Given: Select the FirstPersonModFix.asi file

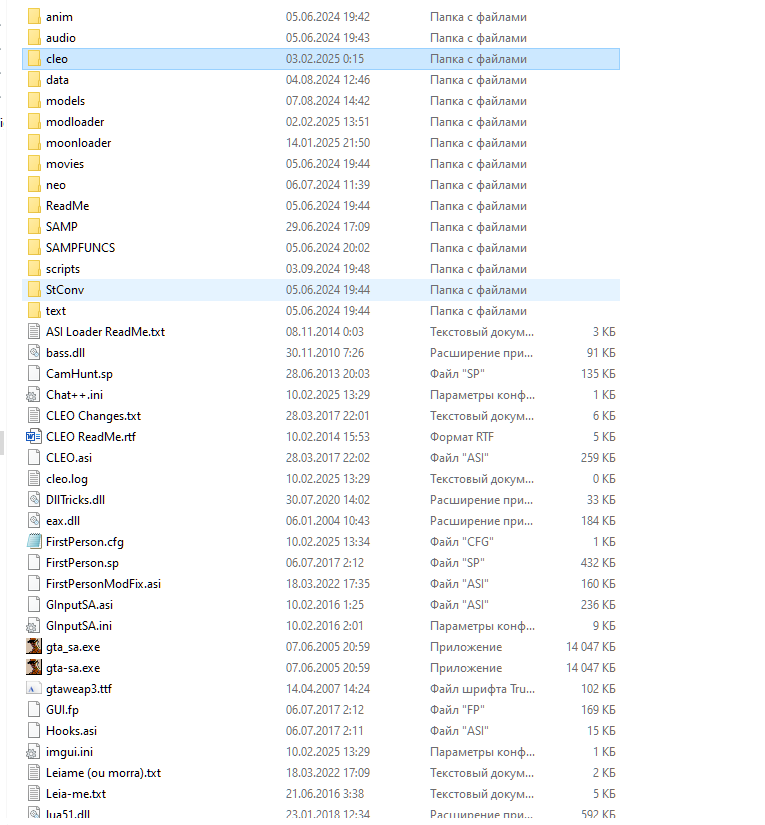Looking at the screenshot, I should pyautogui.click(x=103, y=584).
